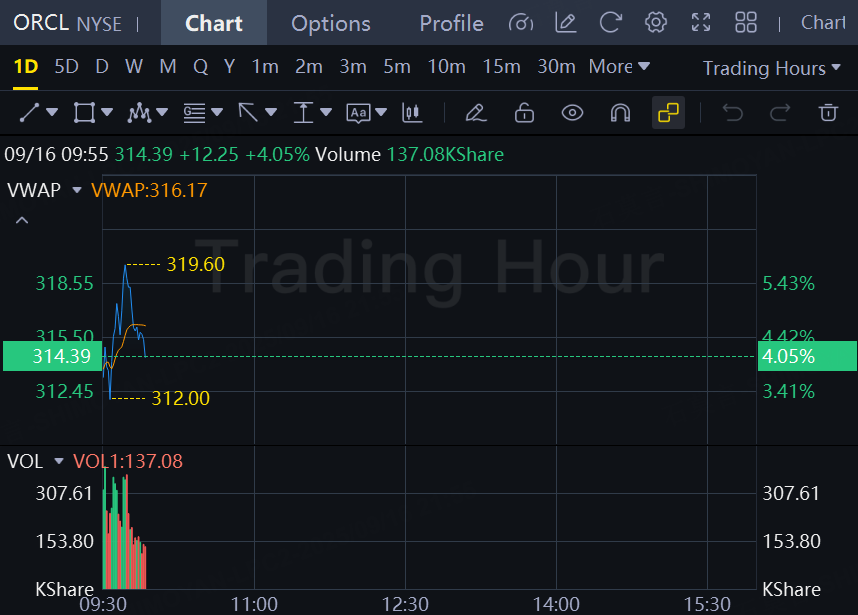Select the arrow drawing tool

[x=248, y=113]
